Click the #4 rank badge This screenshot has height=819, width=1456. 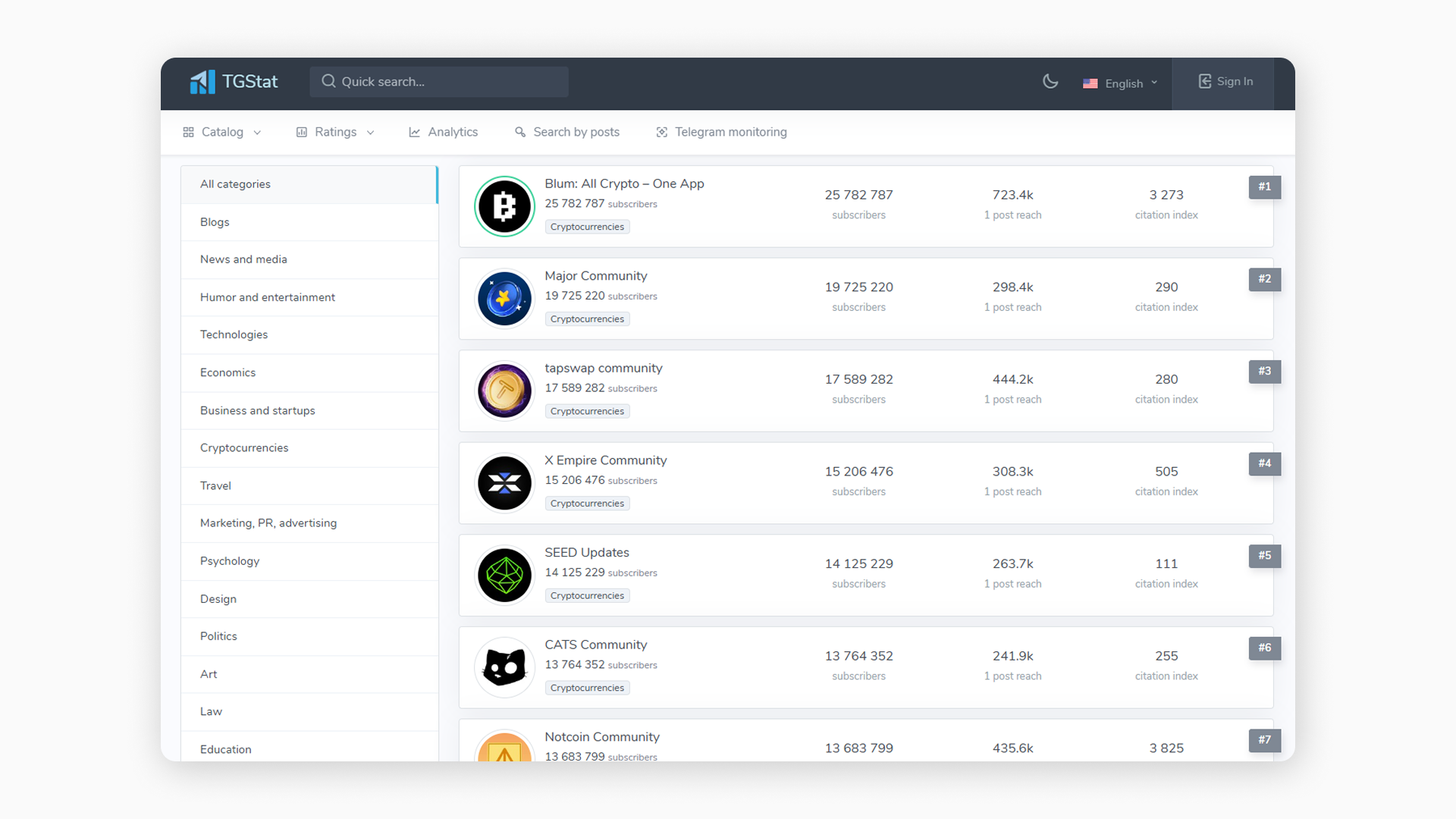tap(1265, 463)
